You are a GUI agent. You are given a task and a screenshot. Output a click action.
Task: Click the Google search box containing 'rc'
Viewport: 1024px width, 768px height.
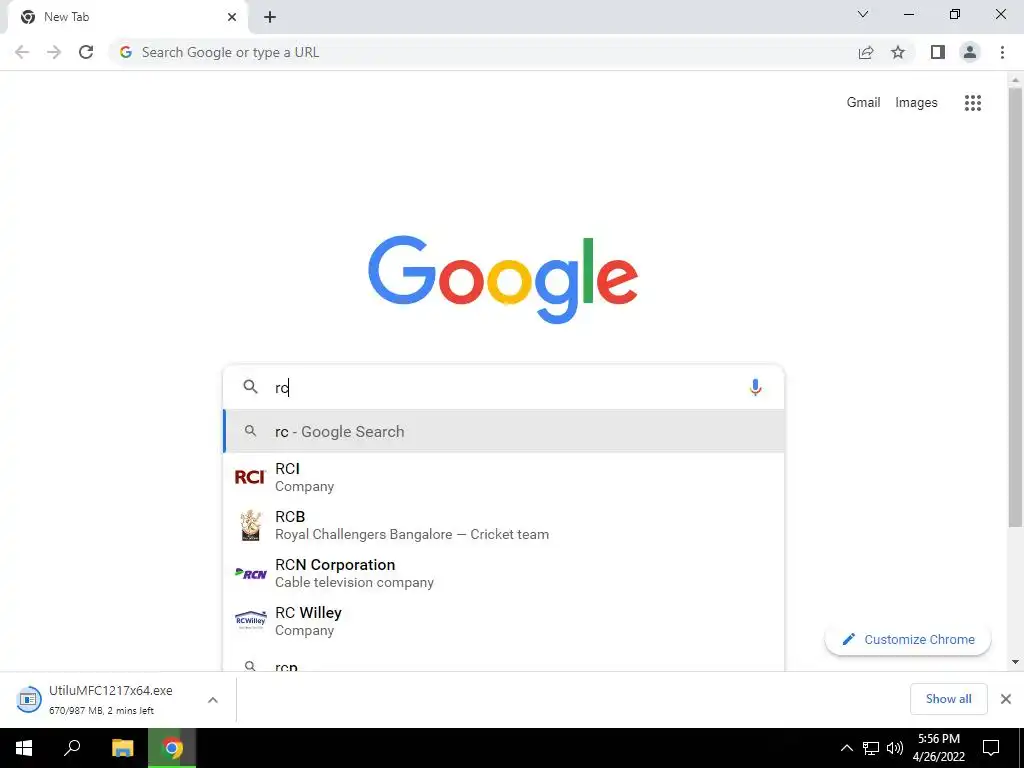(504, 387)
